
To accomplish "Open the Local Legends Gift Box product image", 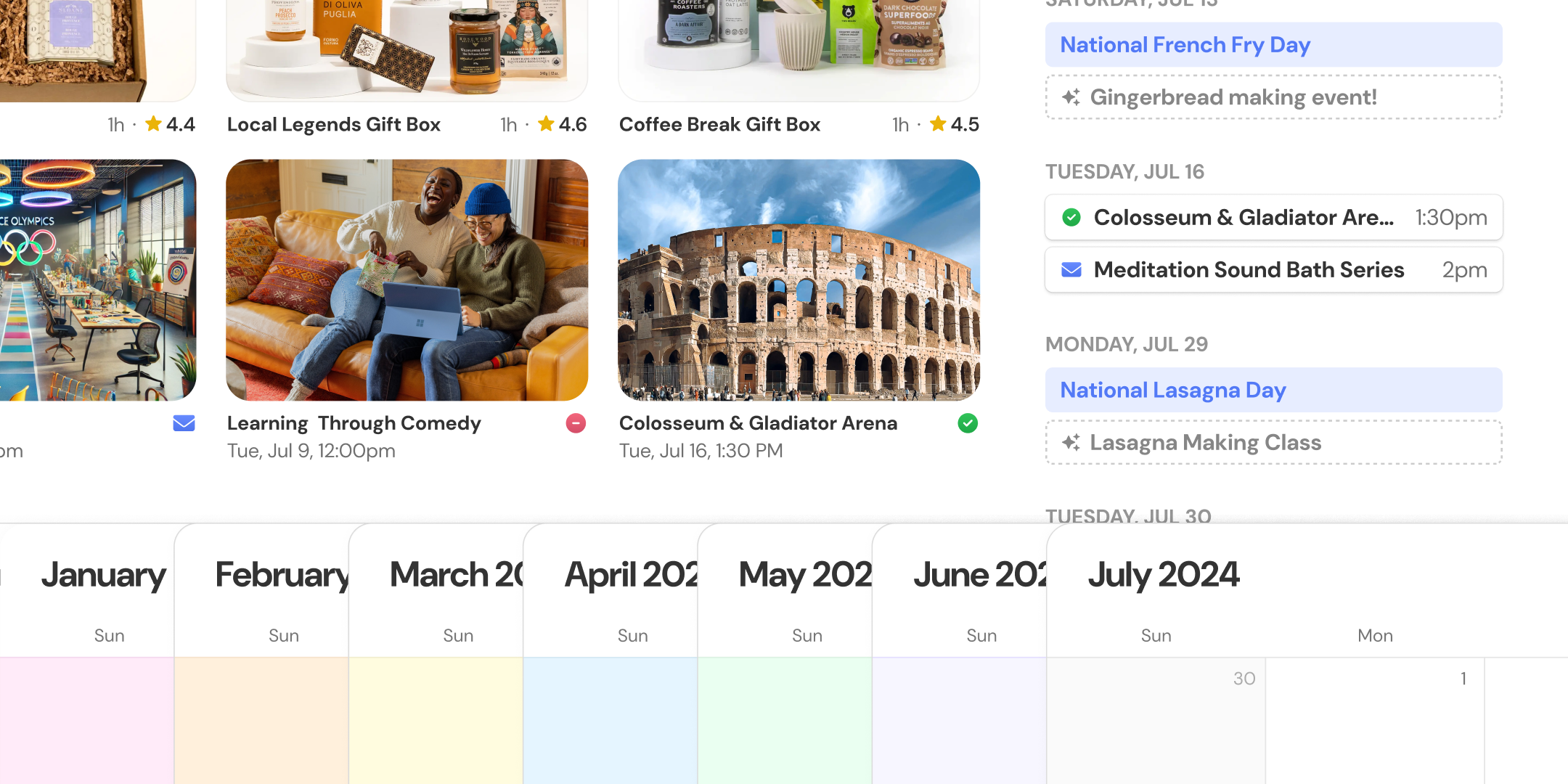I will point(407,49).
